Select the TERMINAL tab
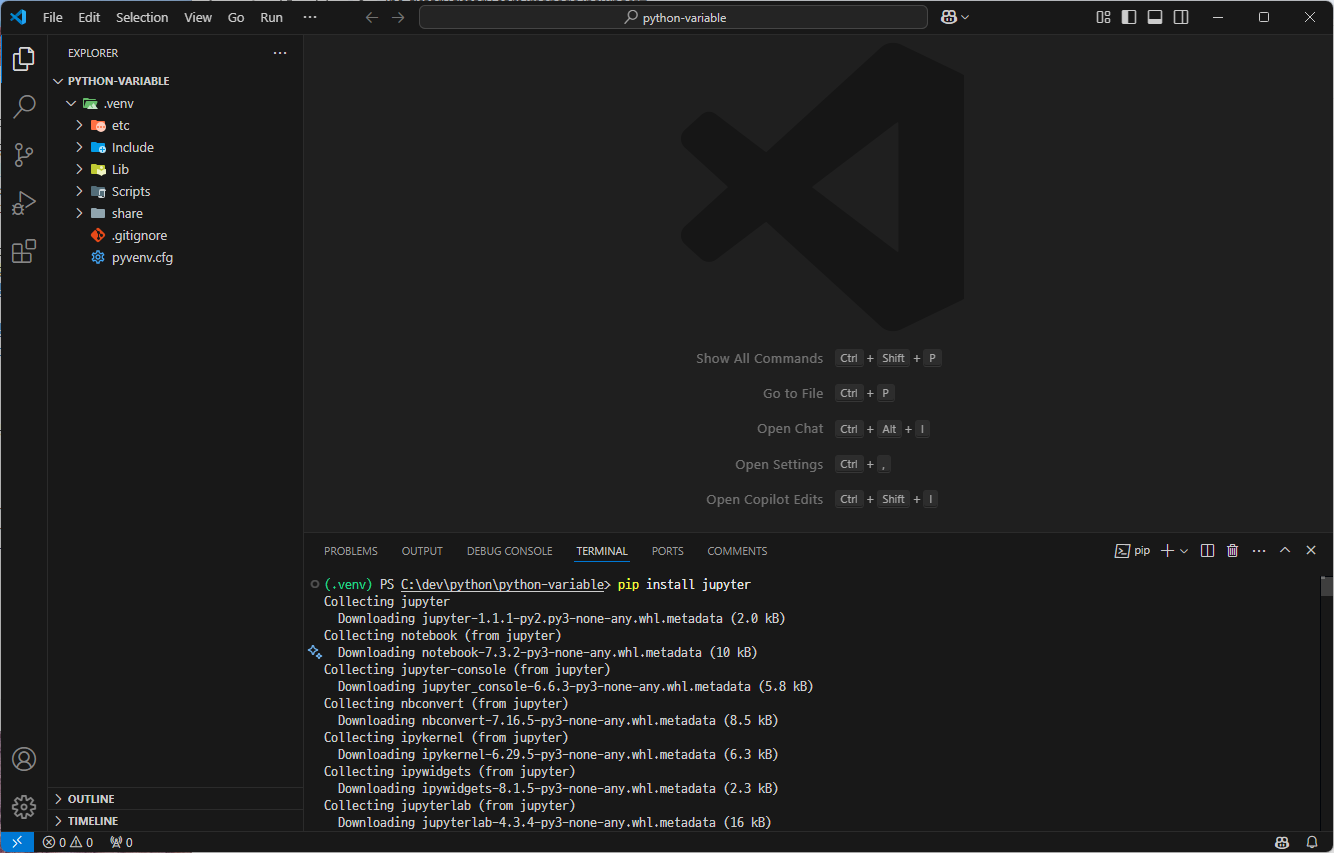This screenshot has height=853, width=1334. (x=602, y=551)
